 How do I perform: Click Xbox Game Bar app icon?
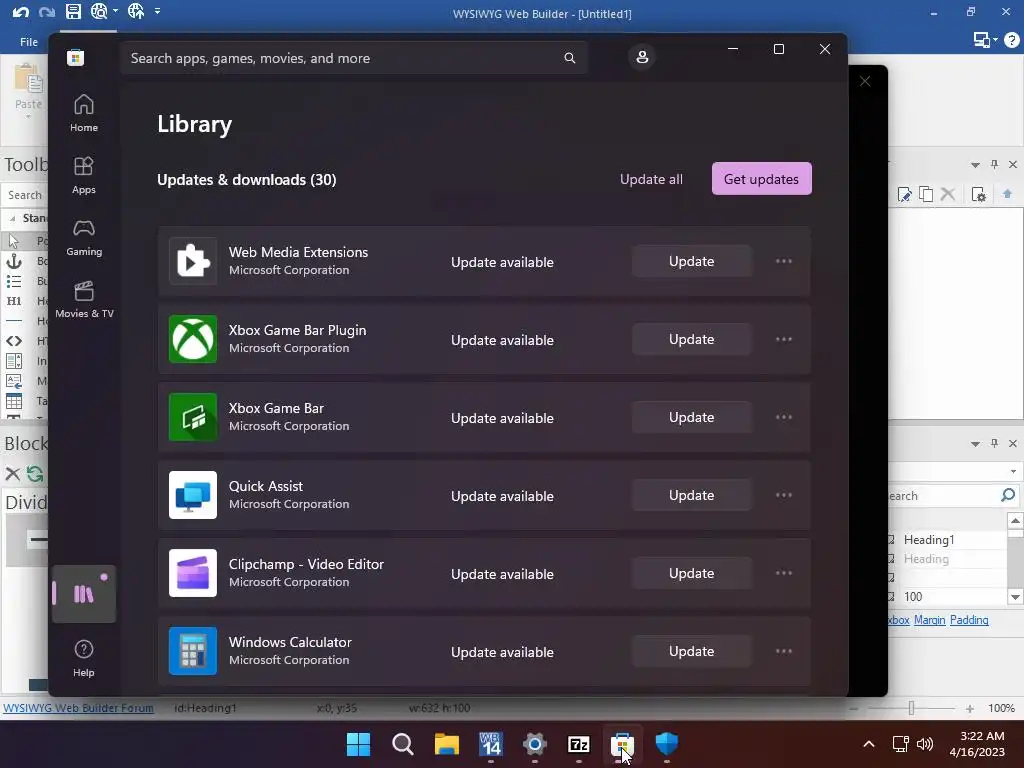coord(193,417)
